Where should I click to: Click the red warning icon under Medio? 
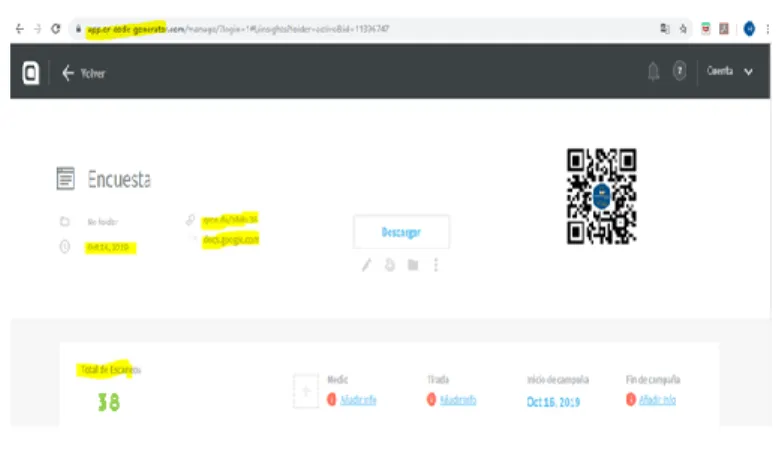[331, 399]
